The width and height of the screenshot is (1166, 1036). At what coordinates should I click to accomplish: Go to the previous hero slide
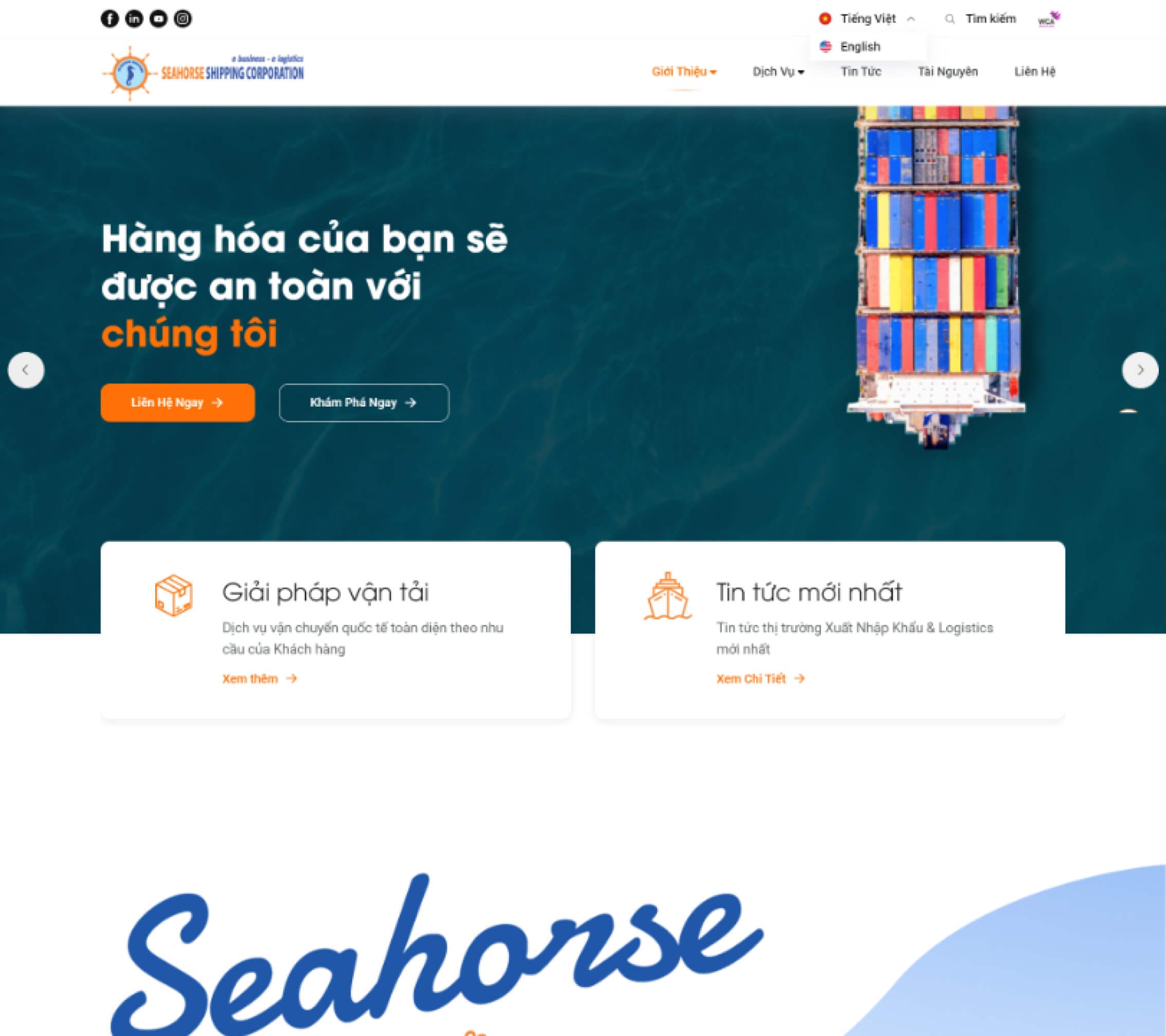click(x=26, y=370)
